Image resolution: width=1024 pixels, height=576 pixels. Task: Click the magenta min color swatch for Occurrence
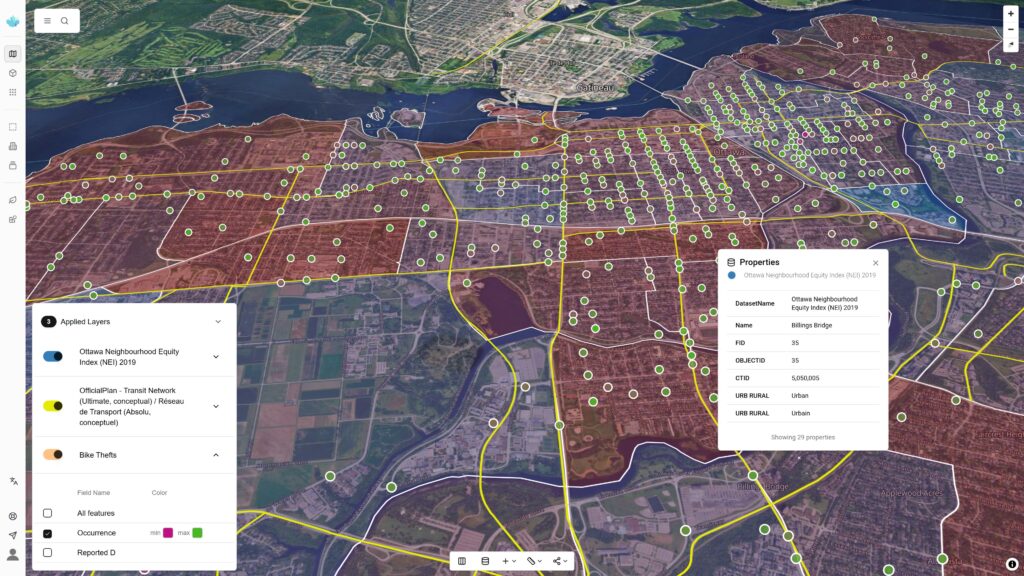coord(167,532)
